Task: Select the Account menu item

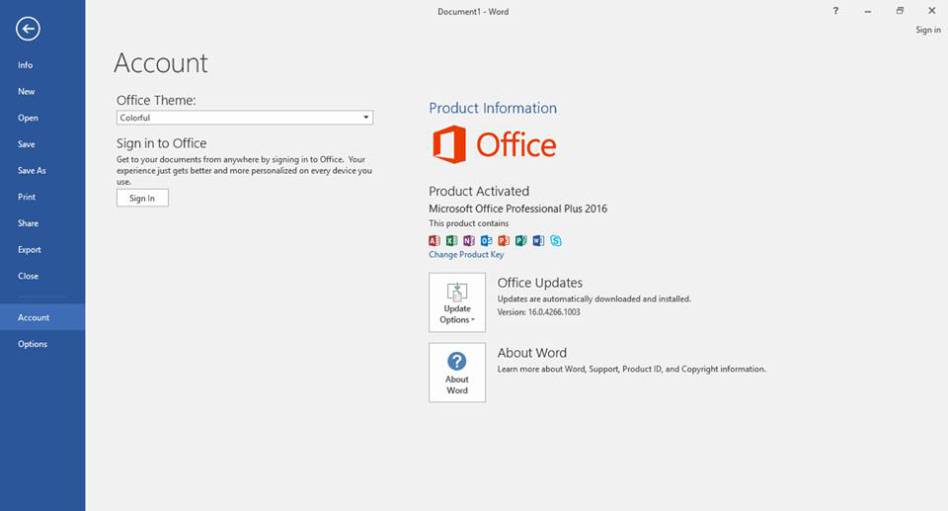Action: click(x=42, y=317)
